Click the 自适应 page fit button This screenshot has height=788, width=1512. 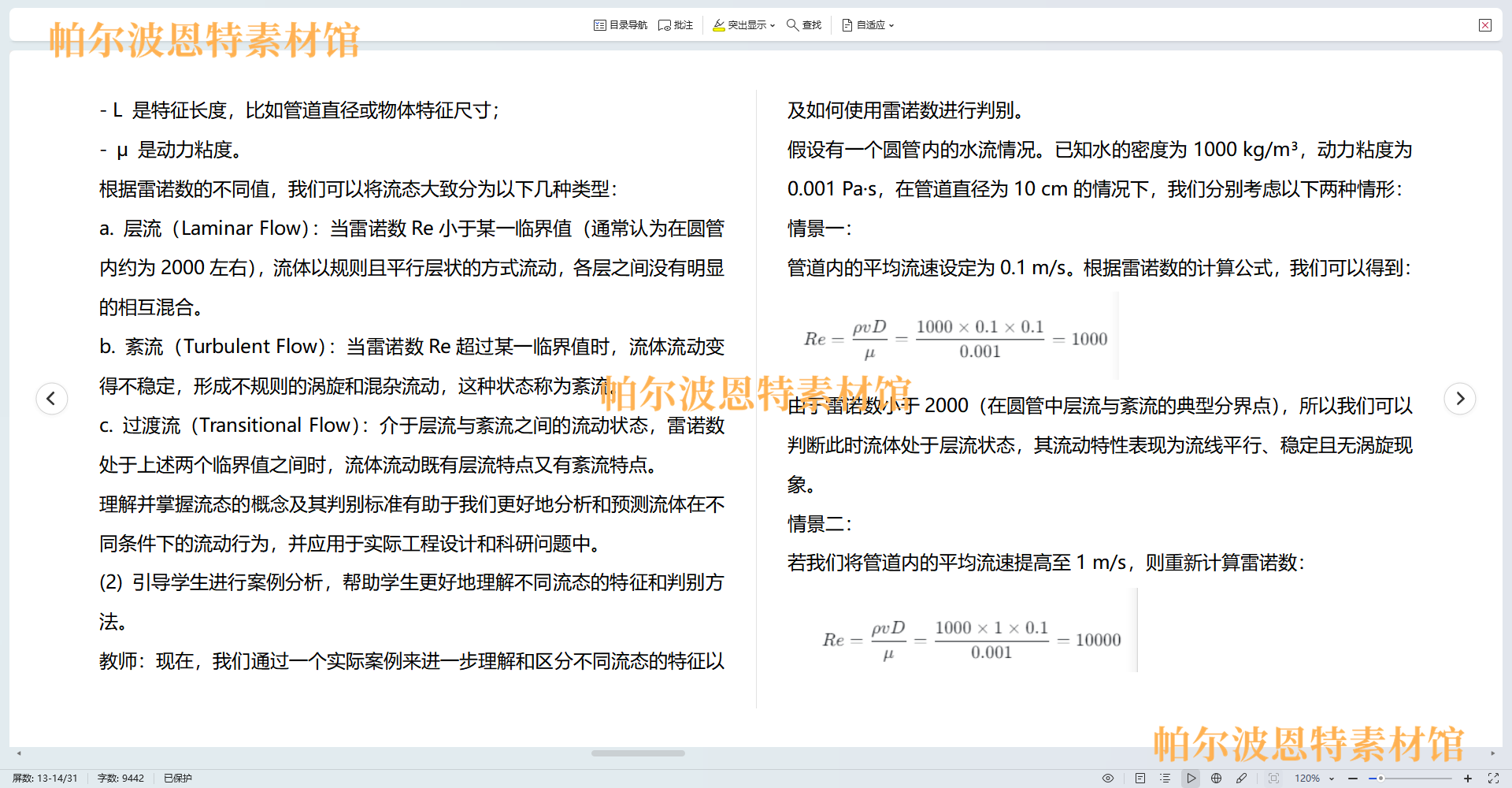click(864, 25)
